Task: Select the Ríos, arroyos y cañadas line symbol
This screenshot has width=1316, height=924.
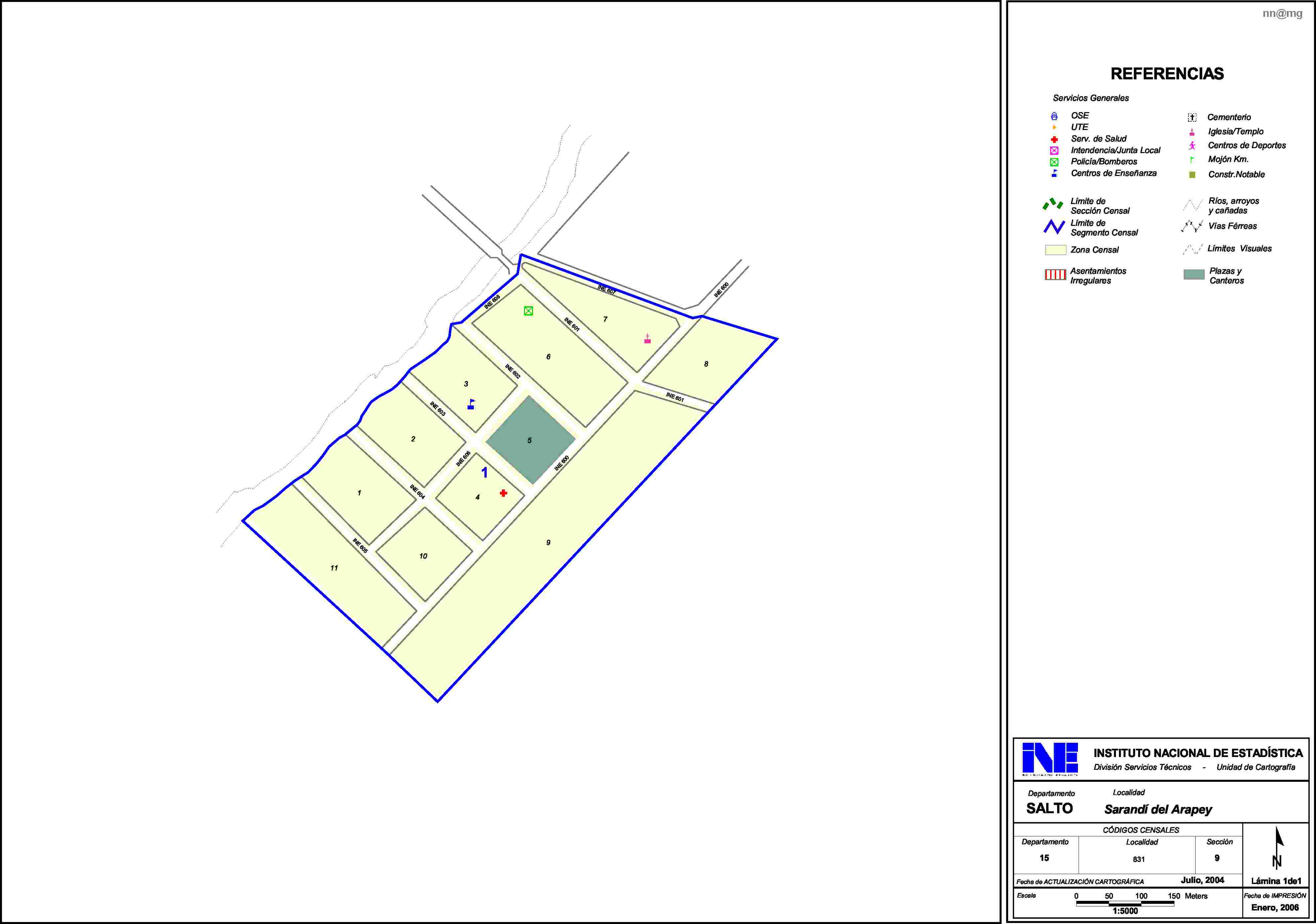Action: pyautogui.click(x=1193, y=205)
